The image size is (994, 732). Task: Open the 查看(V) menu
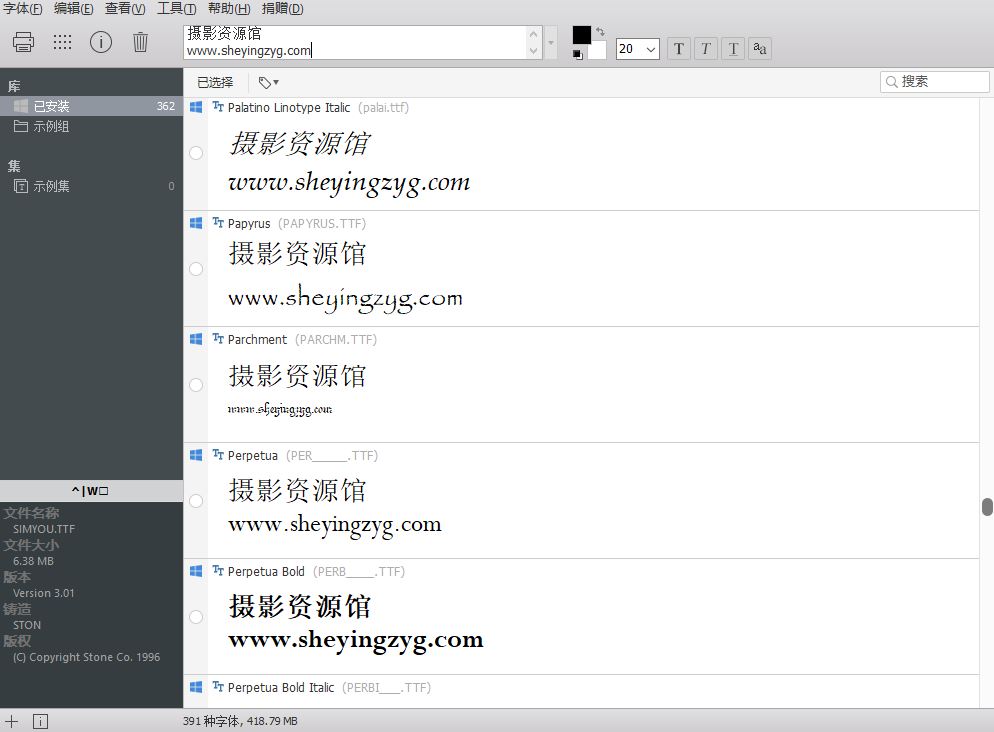point(125,9)
